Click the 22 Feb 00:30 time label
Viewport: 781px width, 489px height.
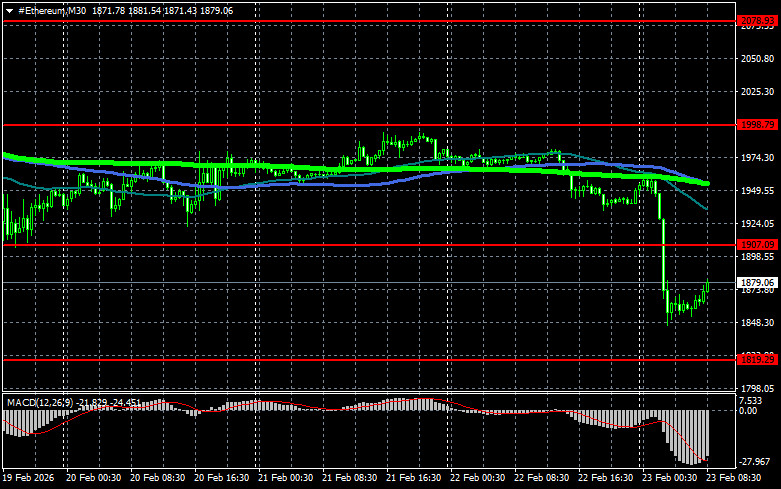click(476, 479)
